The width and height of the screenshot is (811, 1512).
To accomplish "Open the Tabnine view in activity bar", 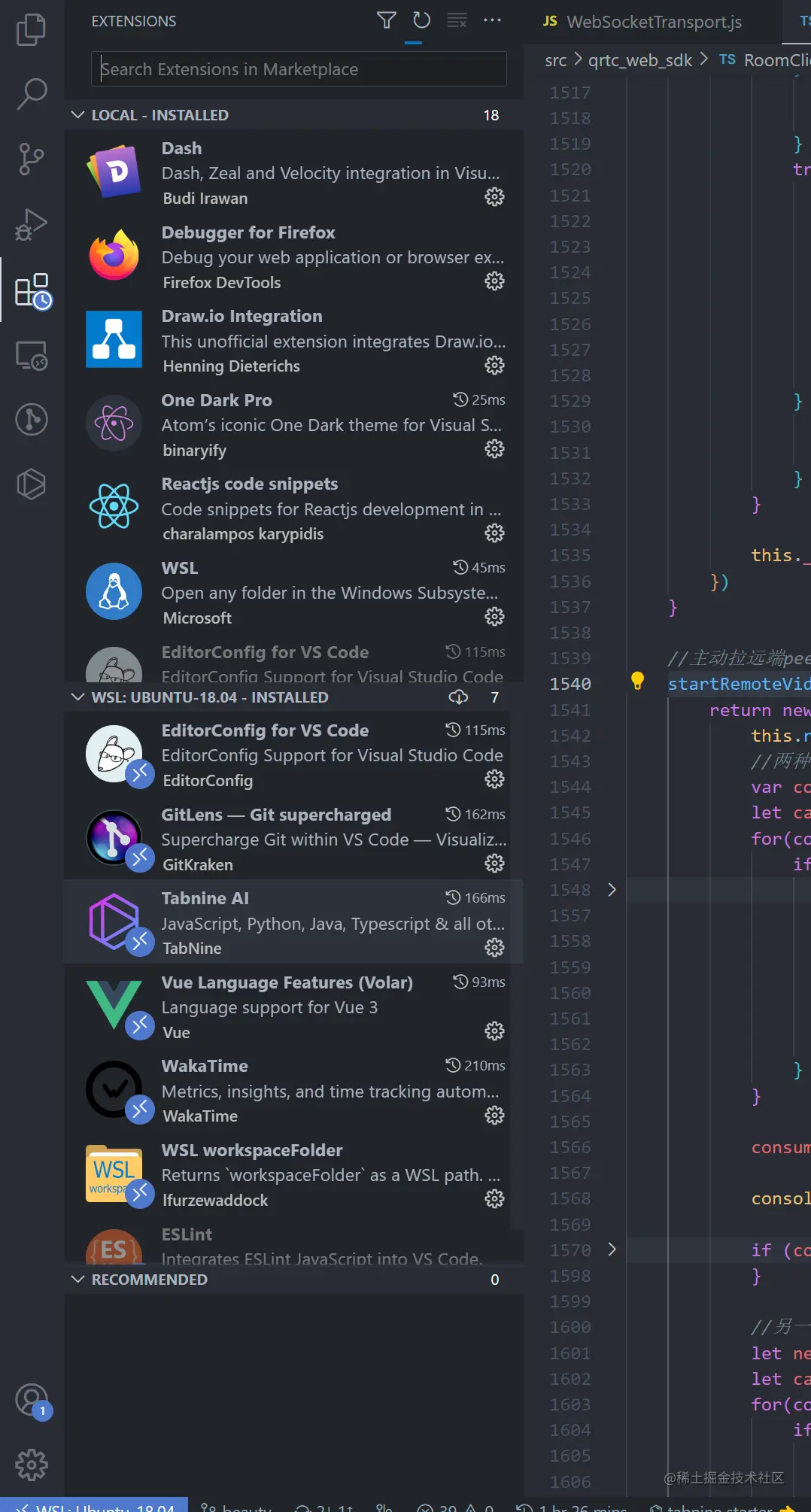I will (x=31, y=484).
